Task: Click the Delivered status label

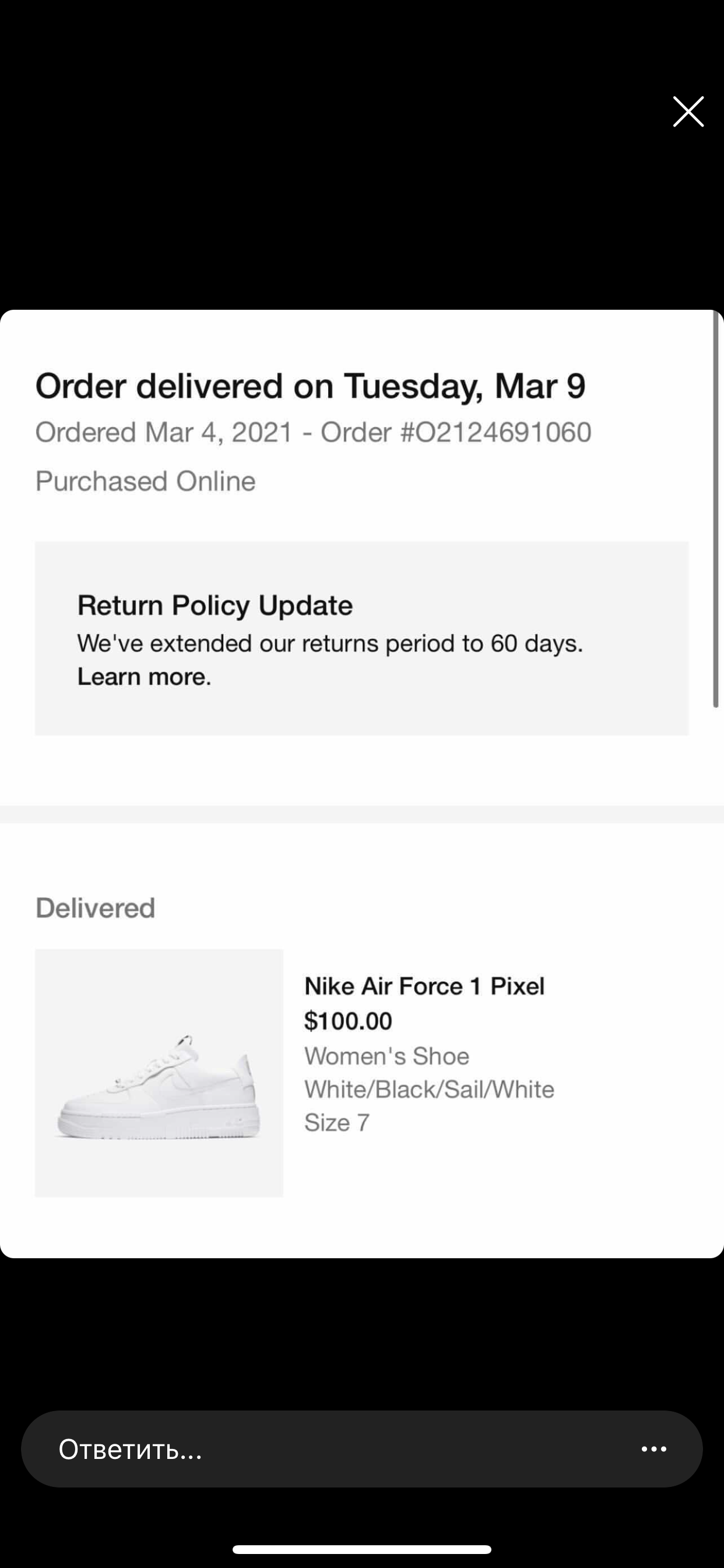Action: tap(96, 908)
